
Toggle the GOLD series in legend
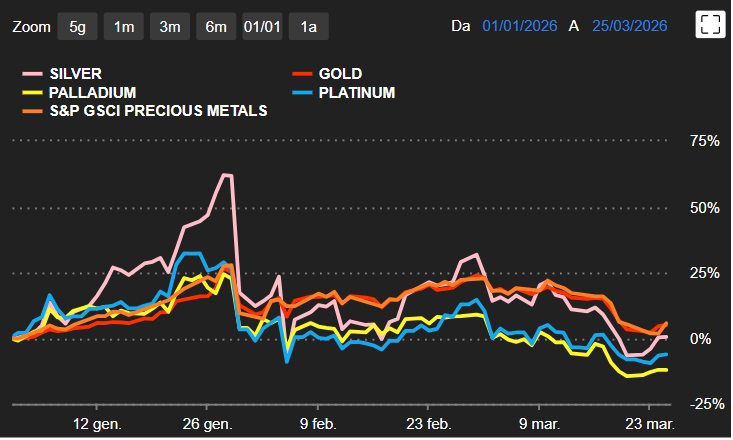coord(340,74)
